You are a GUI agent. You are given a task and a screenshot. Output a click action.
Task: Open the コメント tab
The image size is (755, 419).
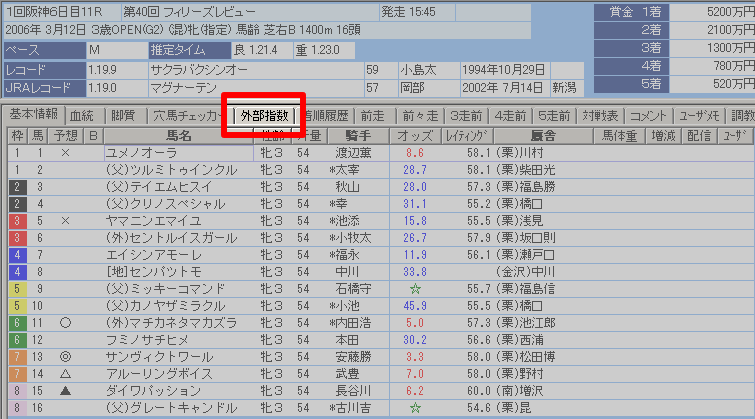(650, 115)
